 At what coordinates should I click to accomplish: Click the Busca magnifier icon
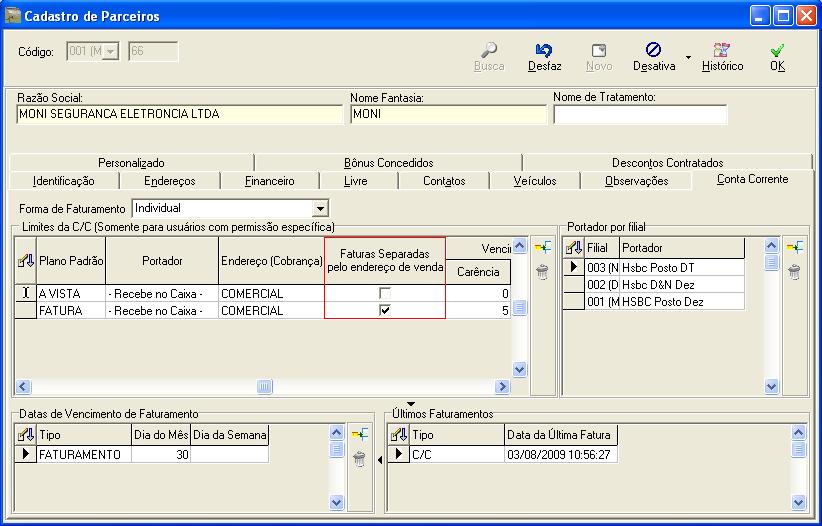pos(489,50)
